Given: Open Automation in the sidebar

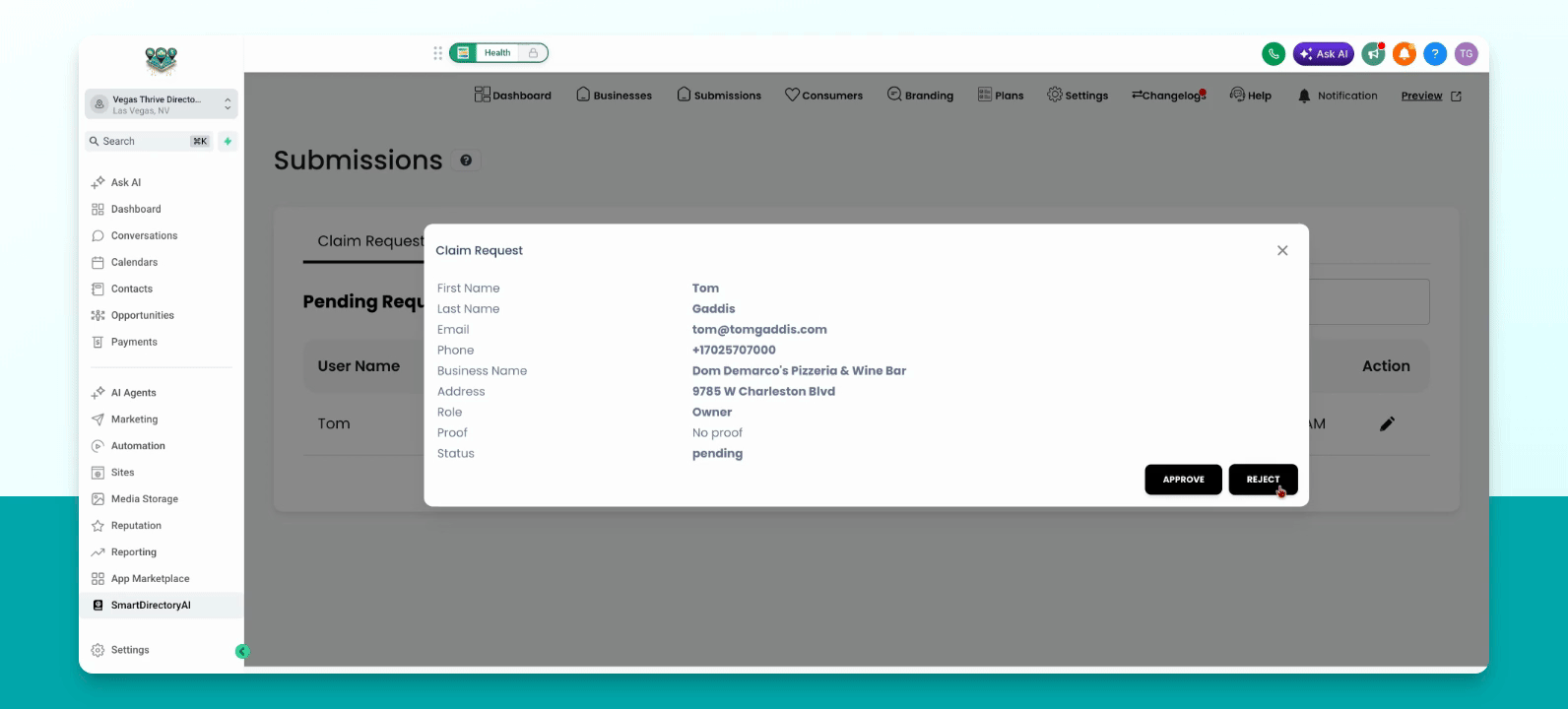Looking at the screenshot, I should (x=138, y=446).
